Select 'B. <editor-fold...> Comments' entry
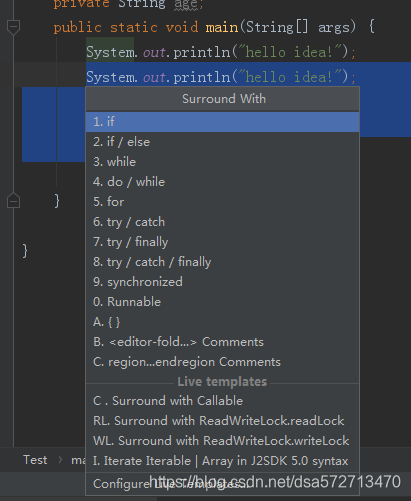This screenshot has width=411, height=501. [222, 342]
